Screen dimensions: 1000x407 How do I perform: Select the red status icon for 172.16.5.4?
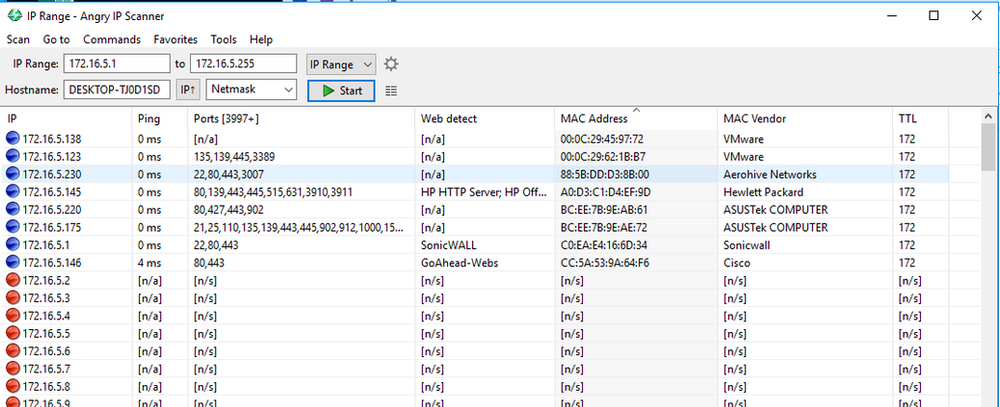pos(13,316)
